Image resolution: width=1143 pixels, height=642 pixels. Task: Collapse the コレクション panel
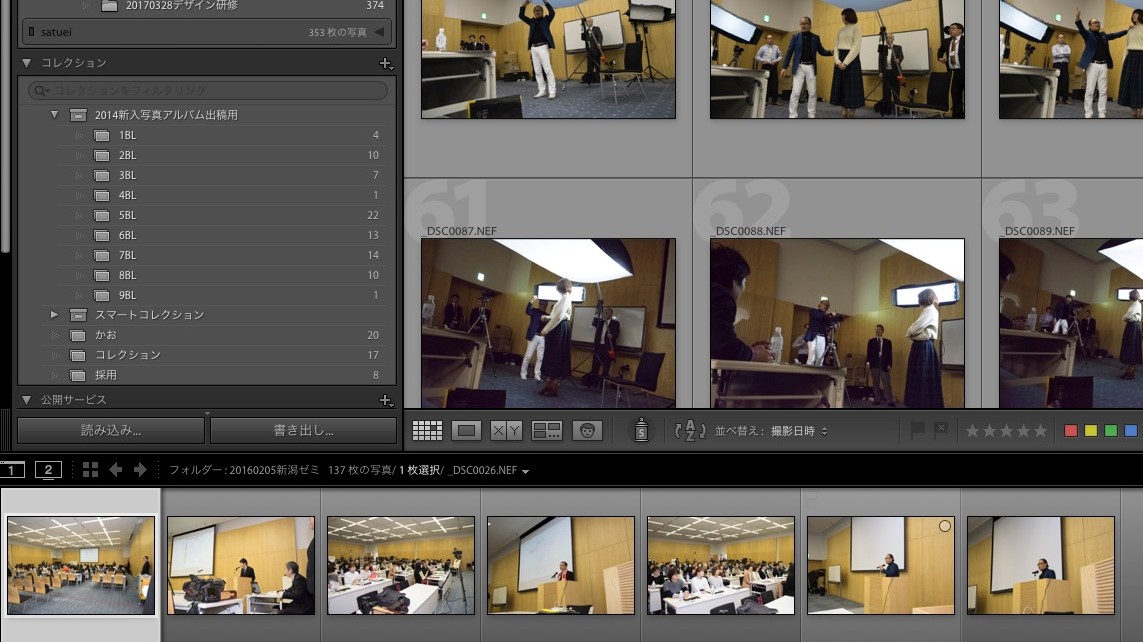(x=27, y=63)
